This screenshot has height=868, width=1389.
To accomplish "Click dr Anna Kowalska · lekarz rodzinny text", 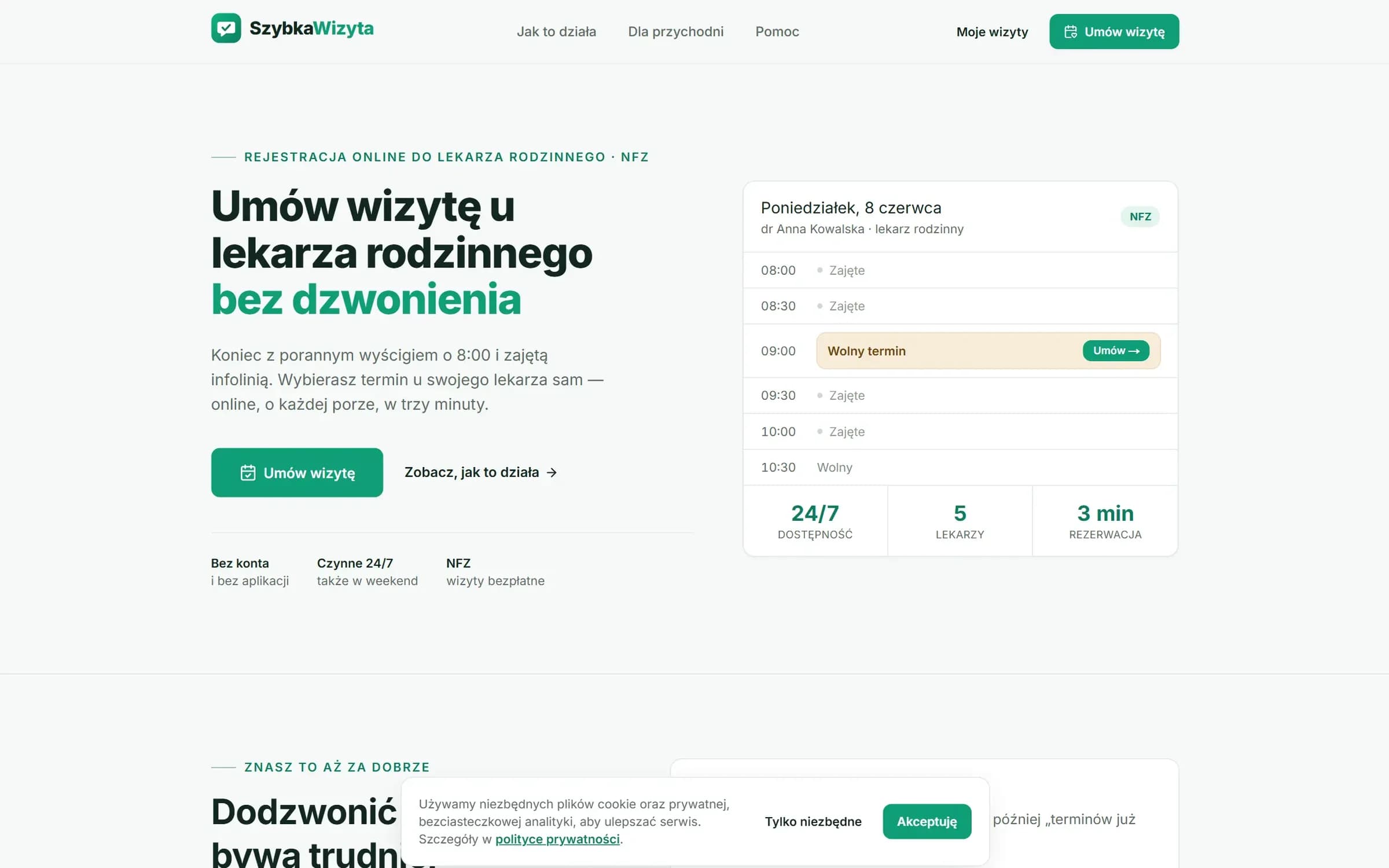I will (862, 229).
